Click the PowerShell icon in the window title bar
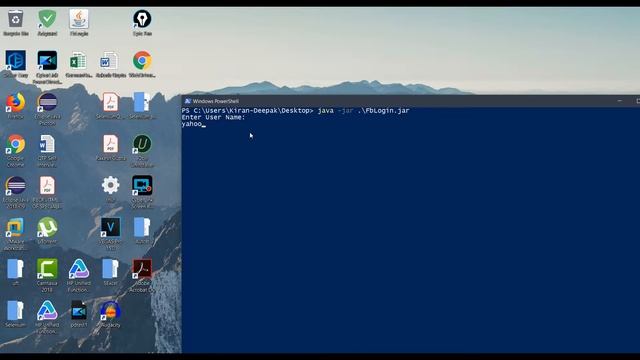 (187, 101)
